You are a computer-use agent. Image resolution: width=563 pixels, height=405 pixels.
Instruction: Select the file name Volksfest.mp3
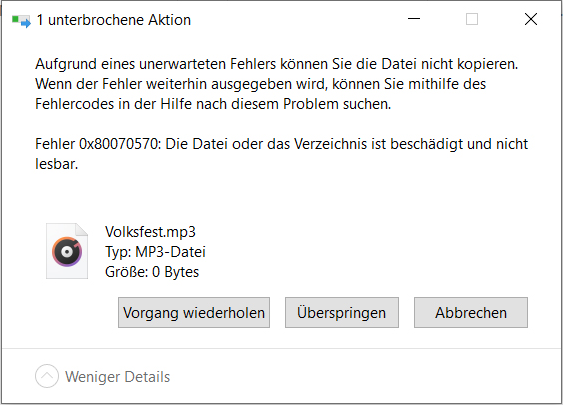[150, 232]
